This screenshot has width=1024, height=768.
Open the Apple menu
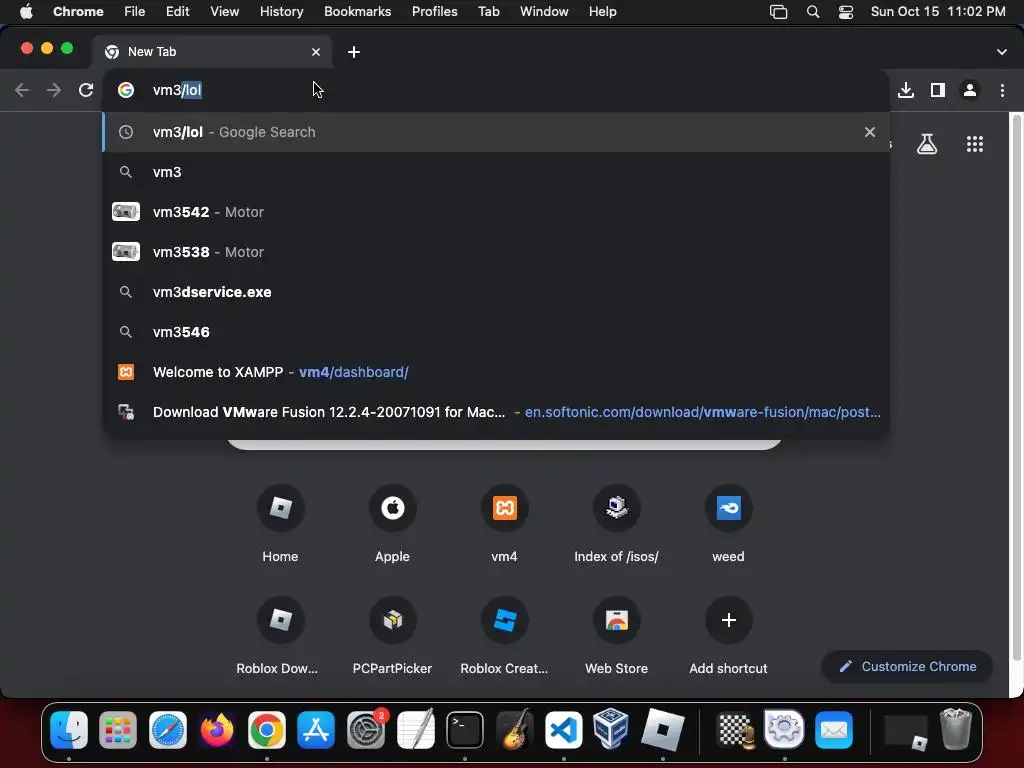[26, 12]
